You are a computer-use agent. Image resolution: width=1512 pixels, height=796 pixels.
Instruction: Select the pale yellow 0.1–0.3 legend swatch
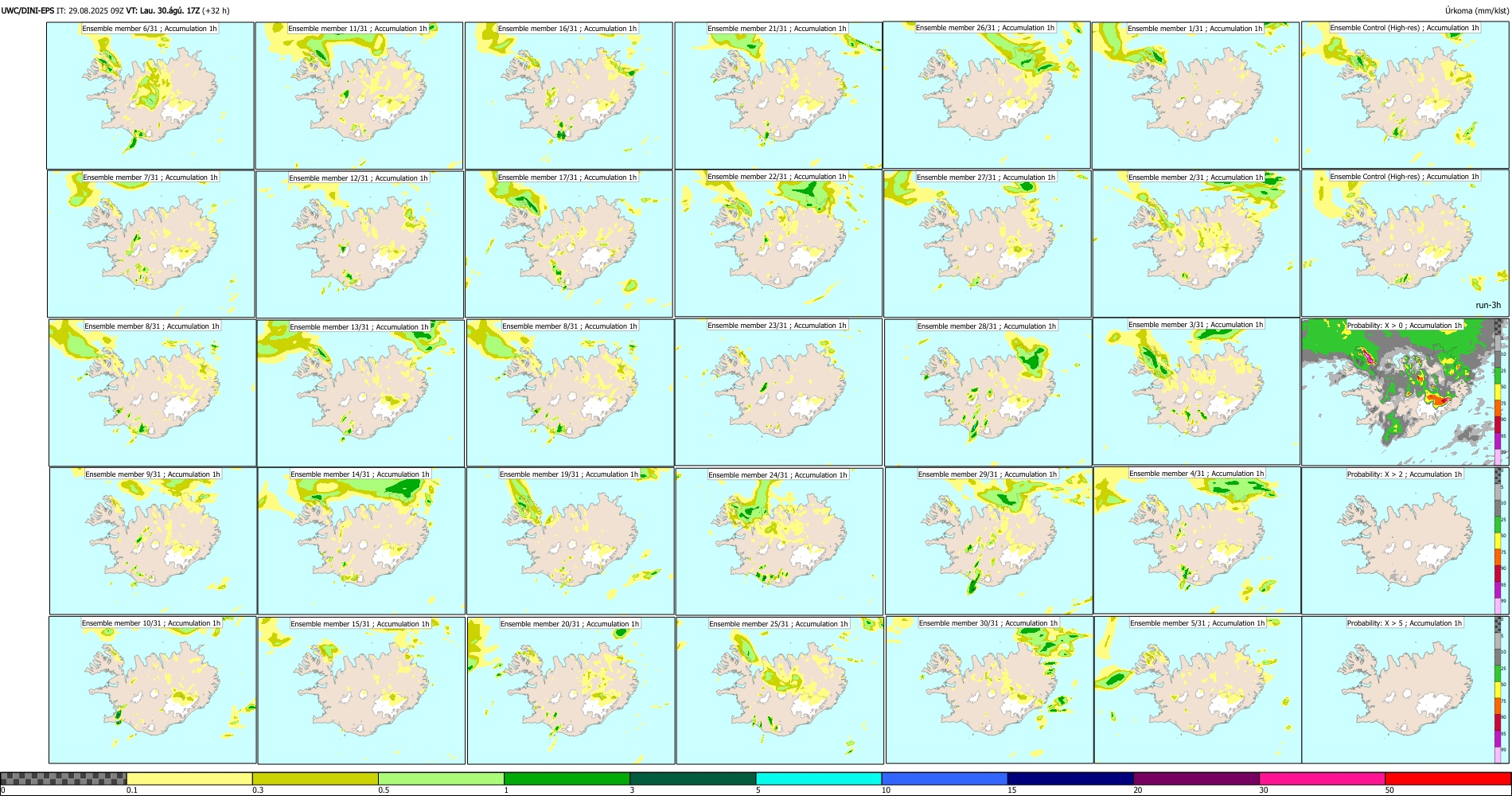[189, 778]
